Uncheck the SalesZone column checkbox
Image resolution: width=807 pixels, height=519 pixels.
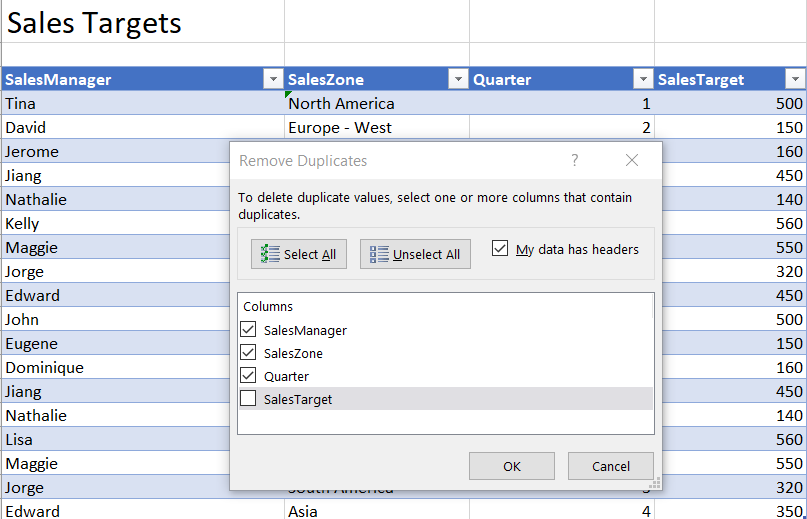[248, 352]
